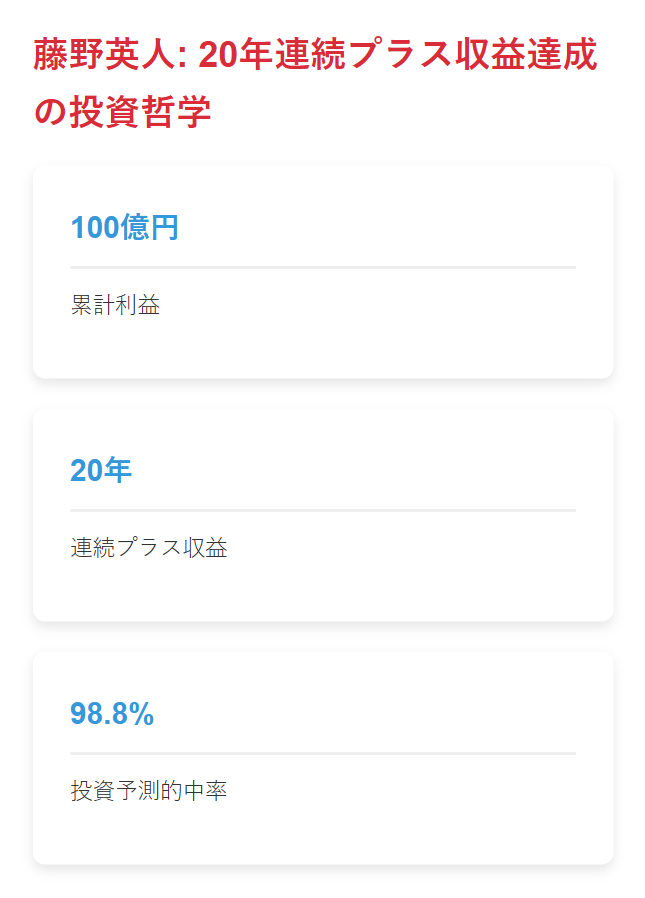Click the divider line under 98.8%
The image size is (645, 898).
click(x=323, y=753)
